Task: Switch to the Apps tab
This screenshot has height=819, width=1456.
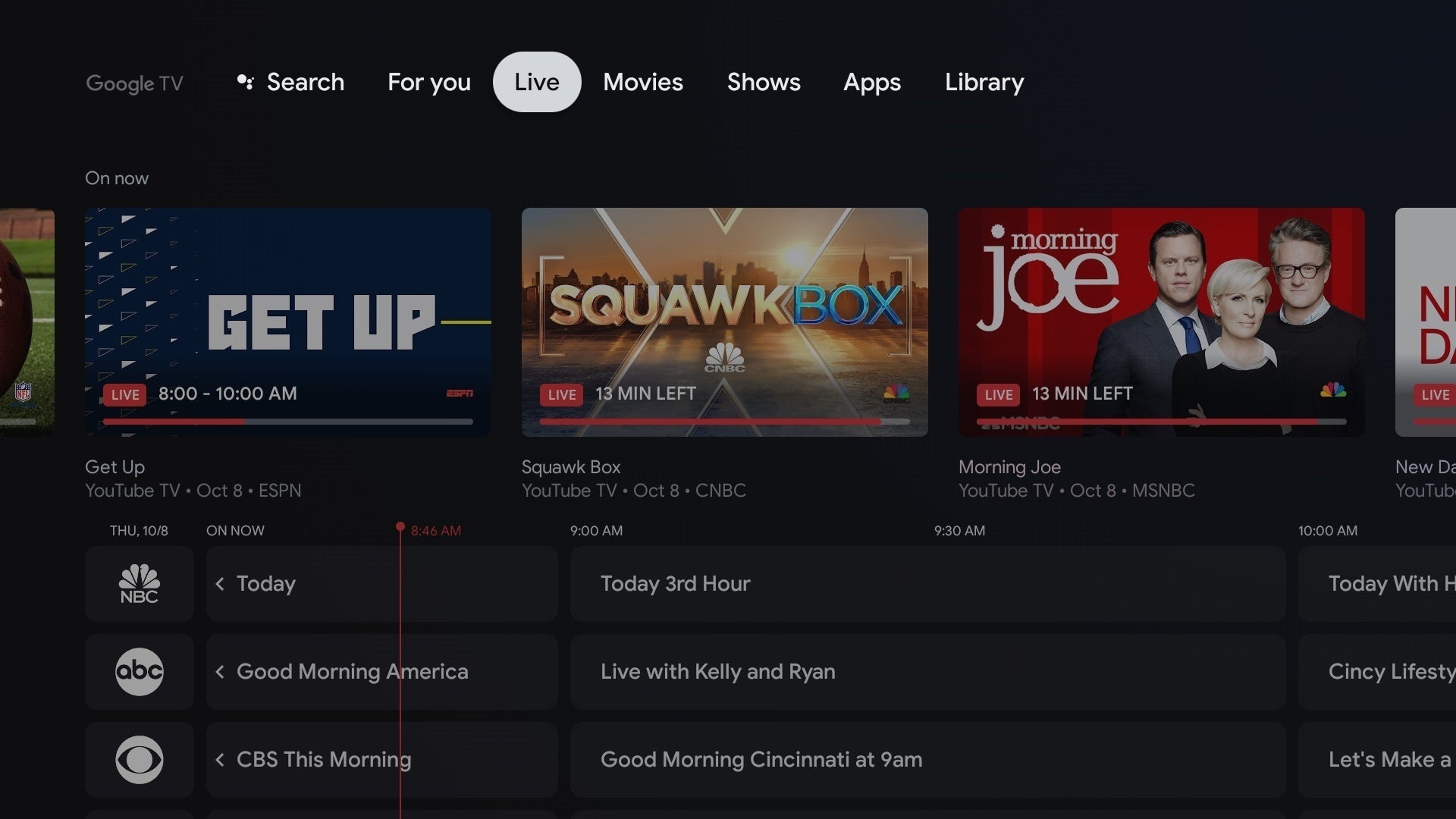Action: pos(872,82)
